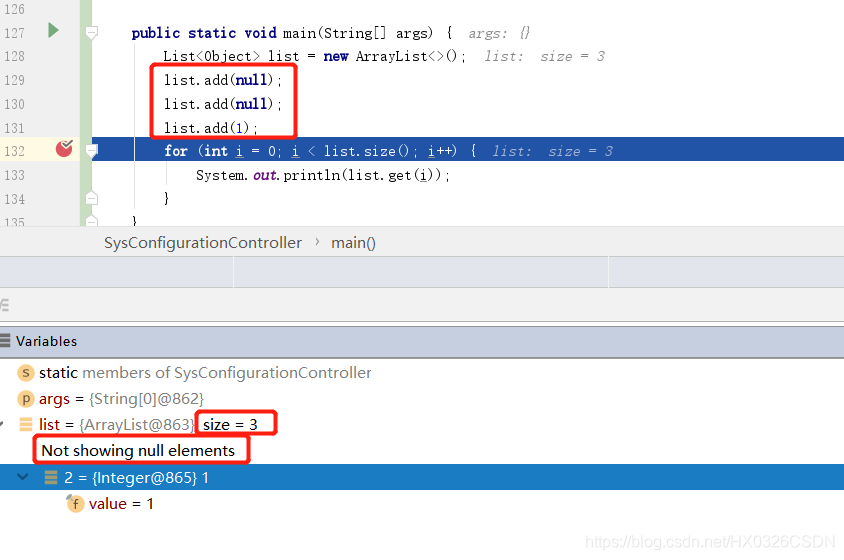Image resolution: width=844 pixels, height=560 pixels.
Task: Collapse the Integer@865 element node
Action: point(24,478)
